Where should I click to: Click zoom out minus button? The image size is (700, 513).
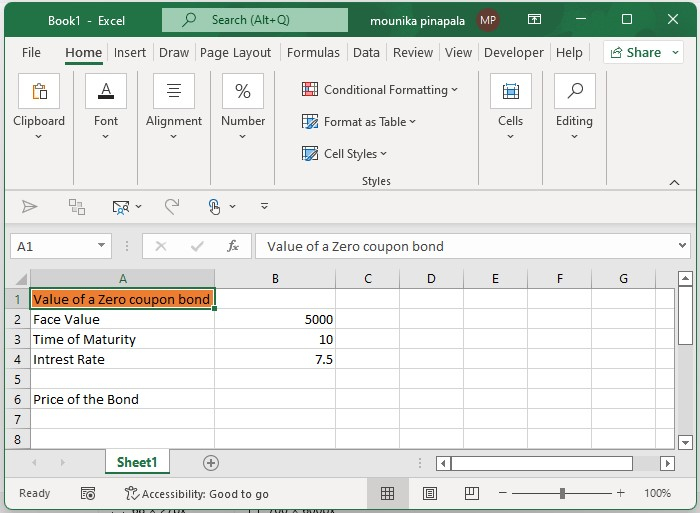click(503, 493)
